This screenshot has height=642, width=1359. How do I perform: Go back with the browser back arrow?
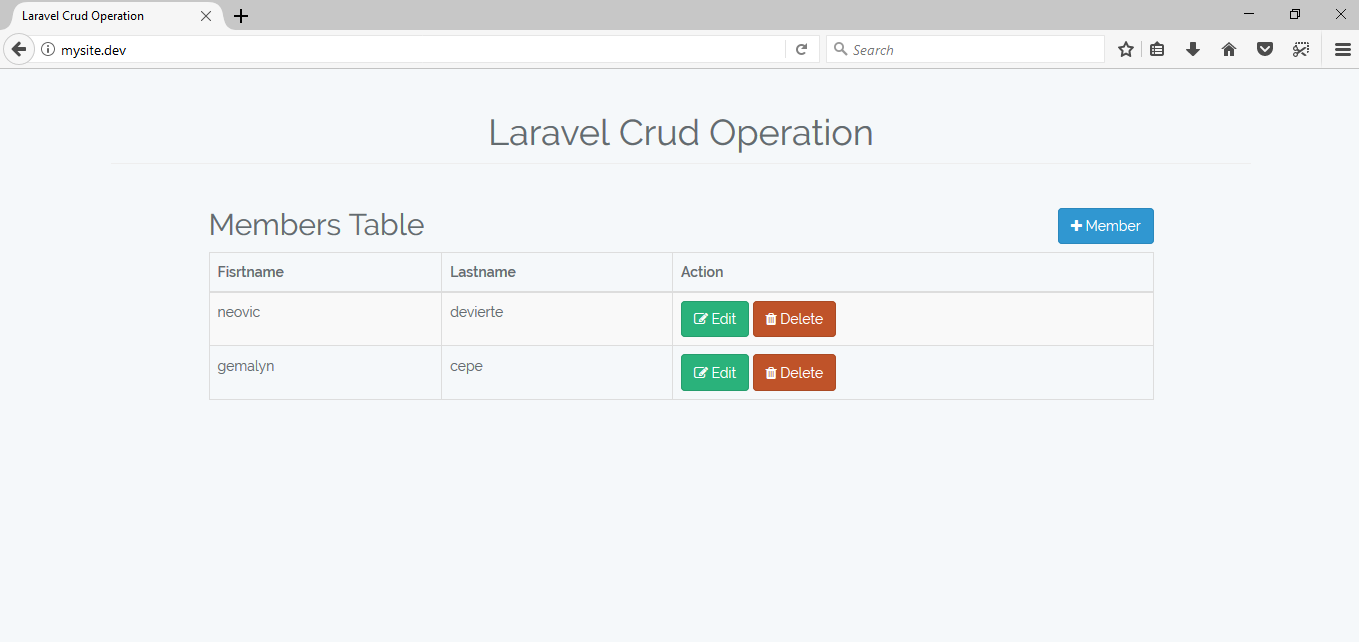coord(18,49)
